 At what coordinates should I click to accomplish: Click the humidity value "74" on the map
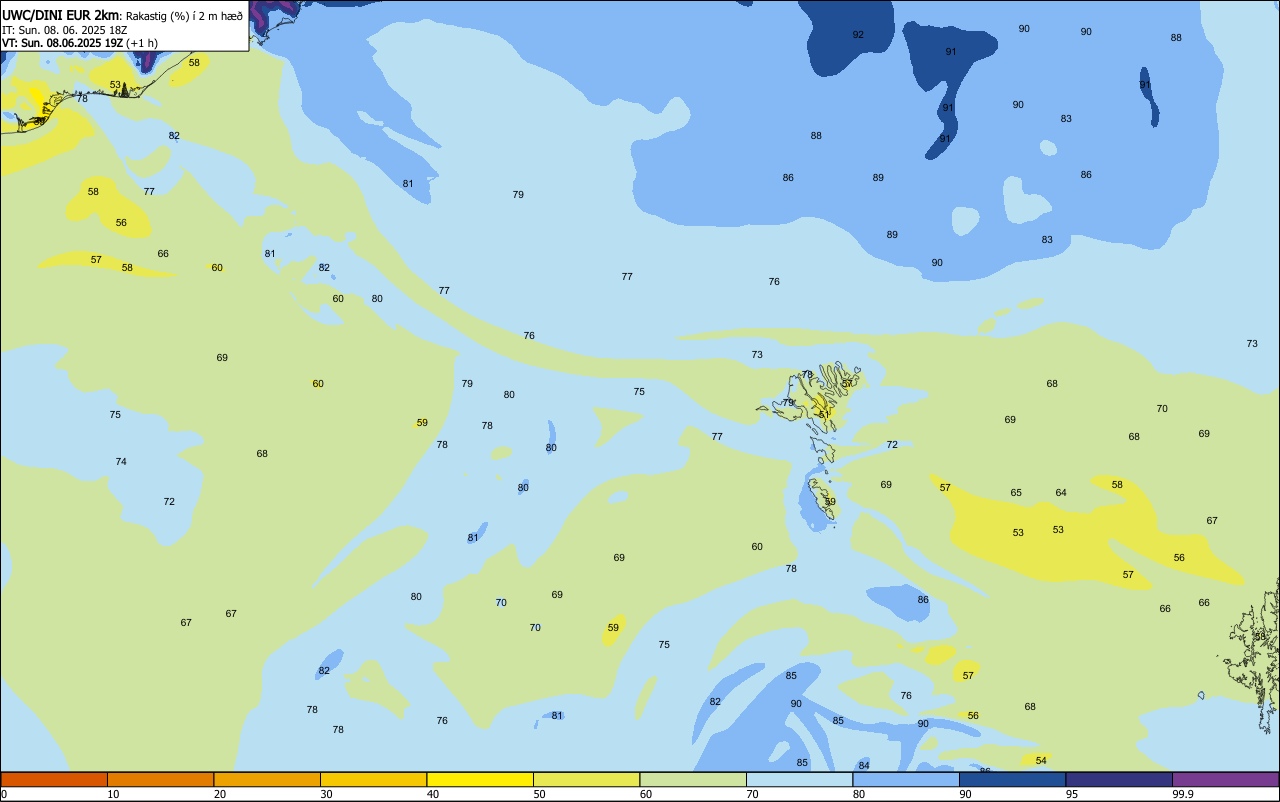coord(121,462)
